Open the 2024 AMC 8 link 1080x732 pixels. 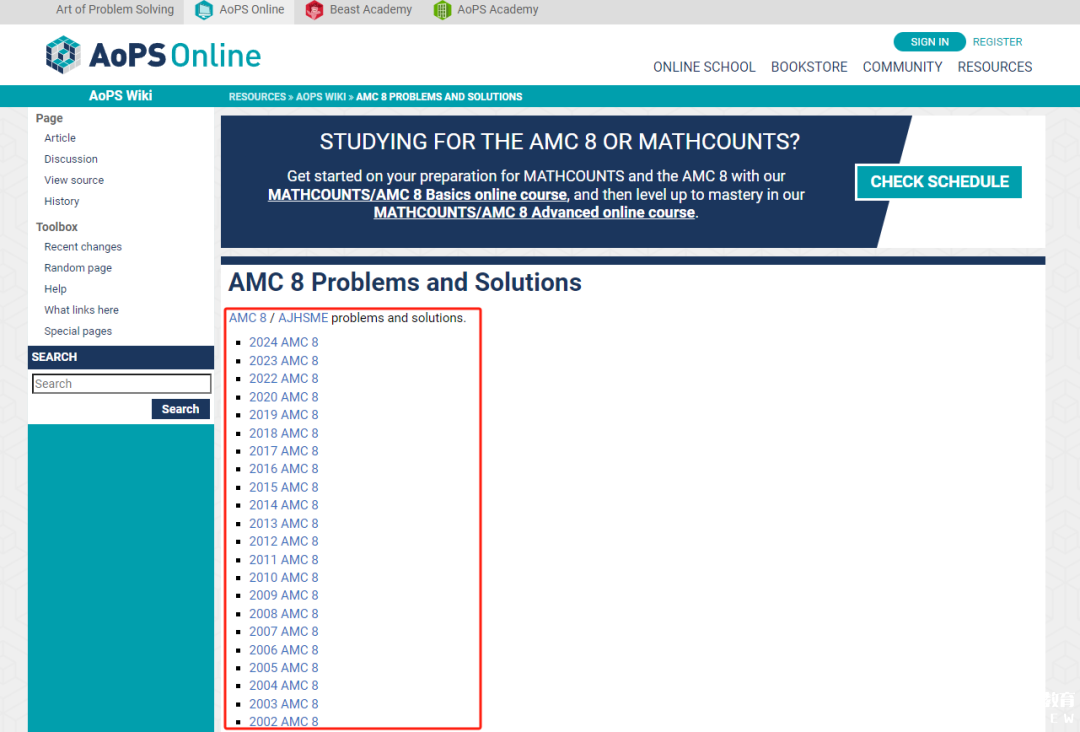[x=283, y=342]
